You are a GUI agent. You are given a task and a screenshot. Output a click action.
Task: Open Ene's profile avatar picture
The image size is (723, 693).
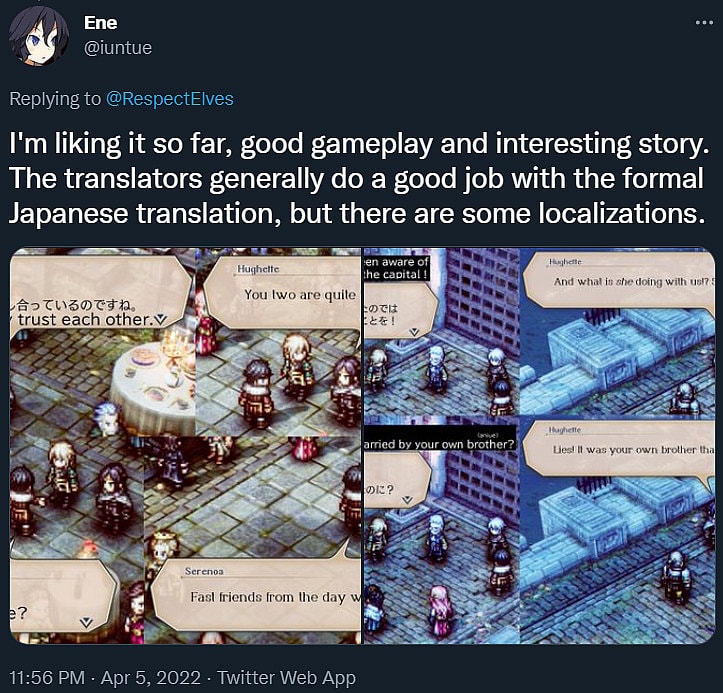click(39, 36)
